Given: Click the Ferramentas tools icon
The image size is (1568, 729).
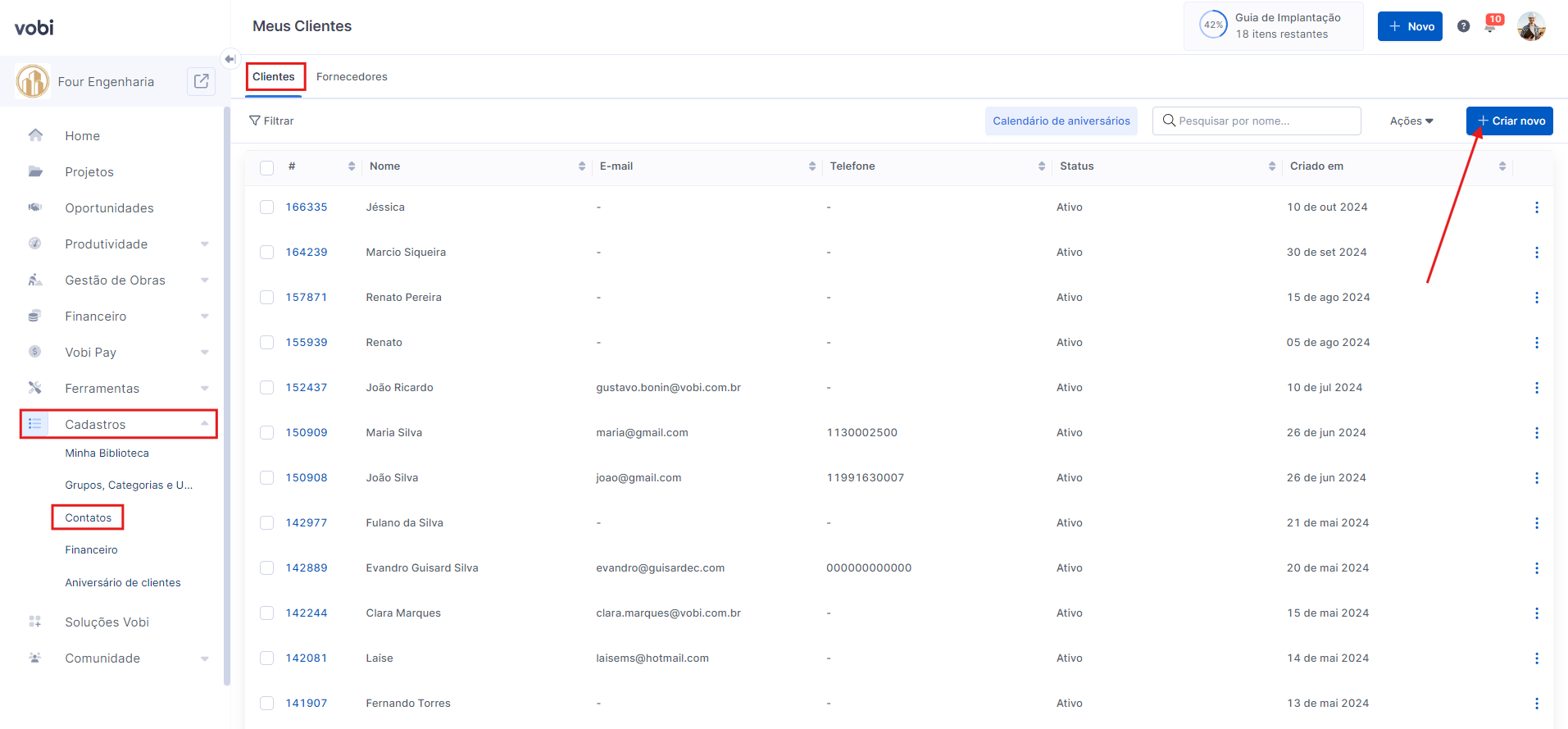Looking at the screenshot, I should pyautogui.click(x=35, y=388).
